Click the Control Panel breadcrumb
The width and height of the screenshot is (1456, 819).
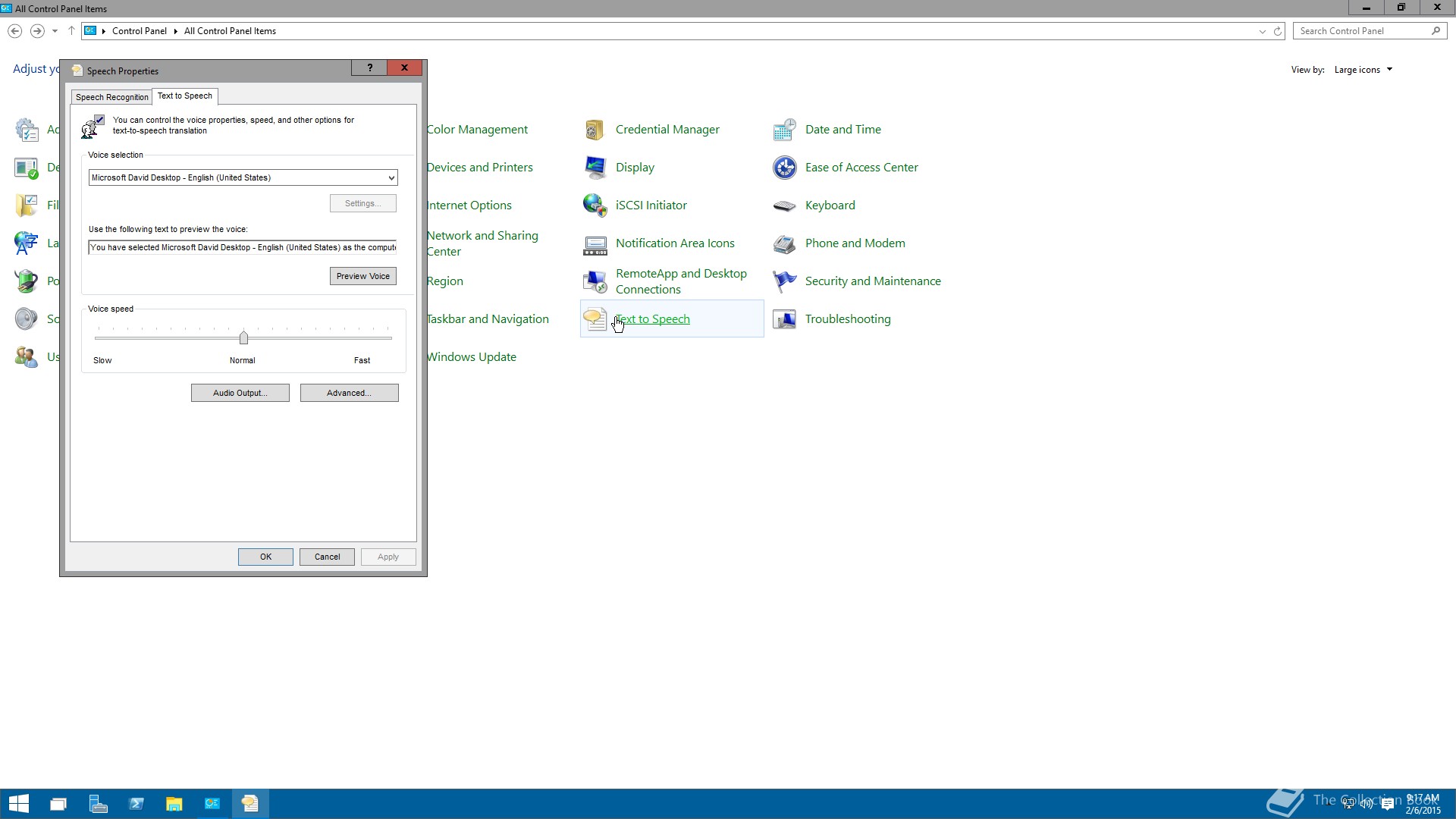(x=140, y=31)
